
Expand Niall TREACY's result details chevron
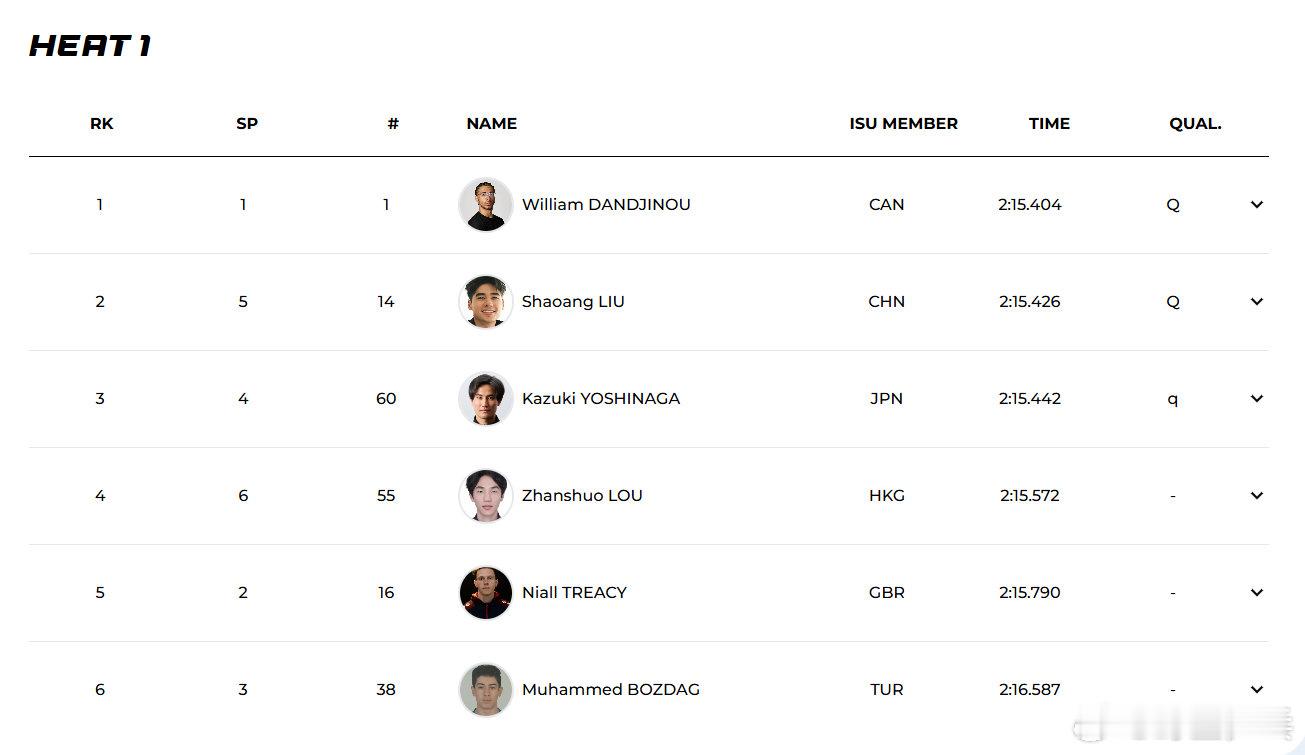[x=1257, y=593]
